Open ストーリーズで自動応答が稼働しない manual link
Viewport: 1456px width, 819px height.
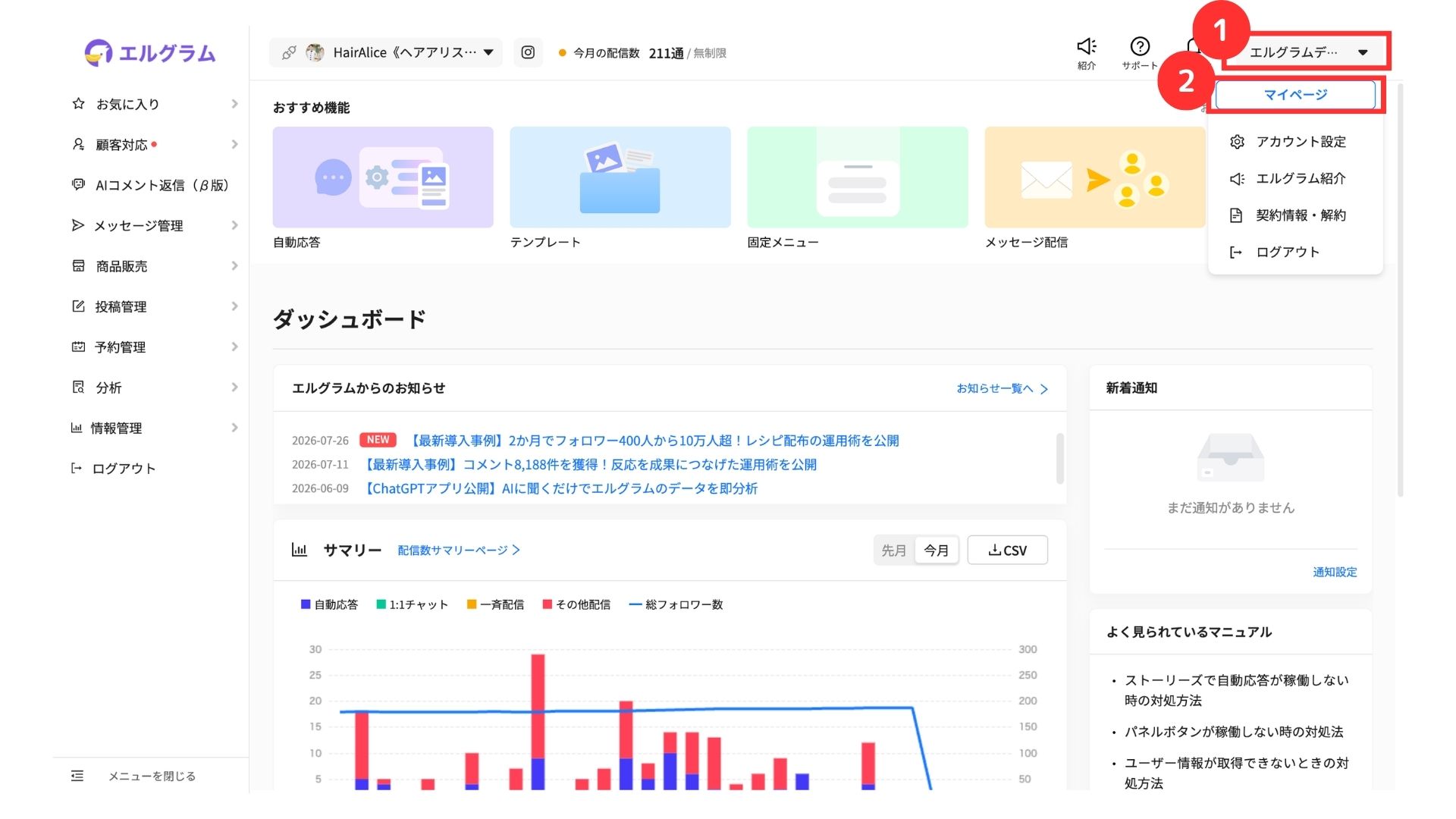[x=1236, y=690]
